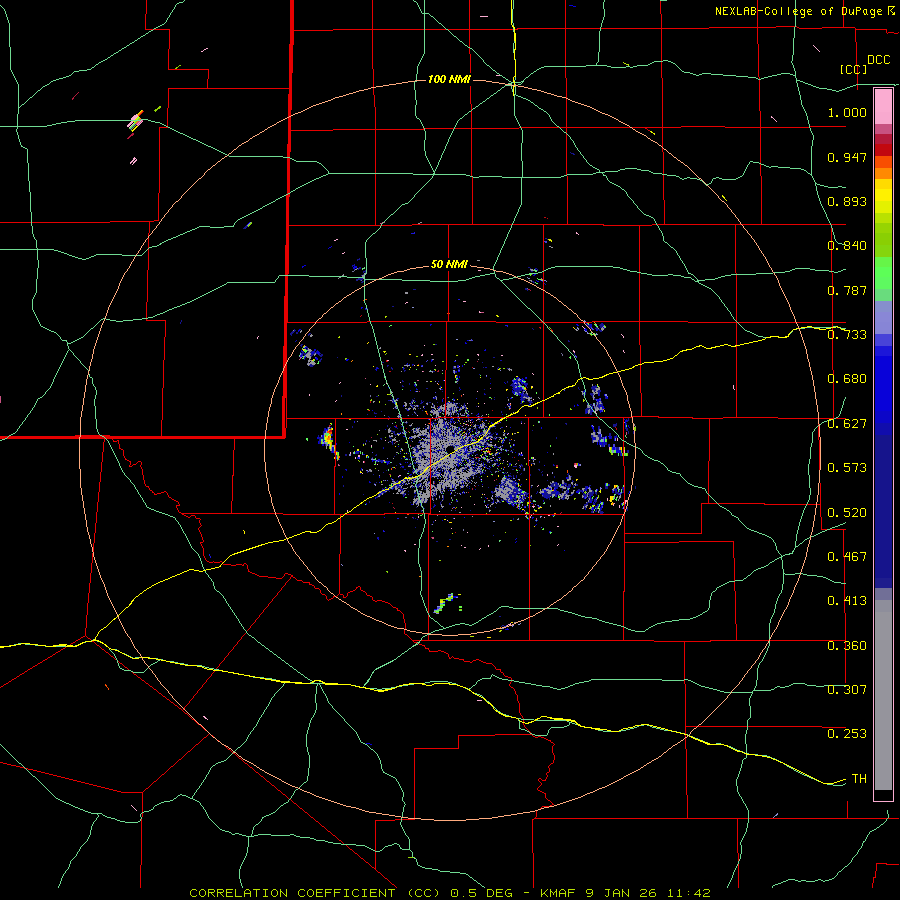Select the 0.253 scale value

pos(847,734)
